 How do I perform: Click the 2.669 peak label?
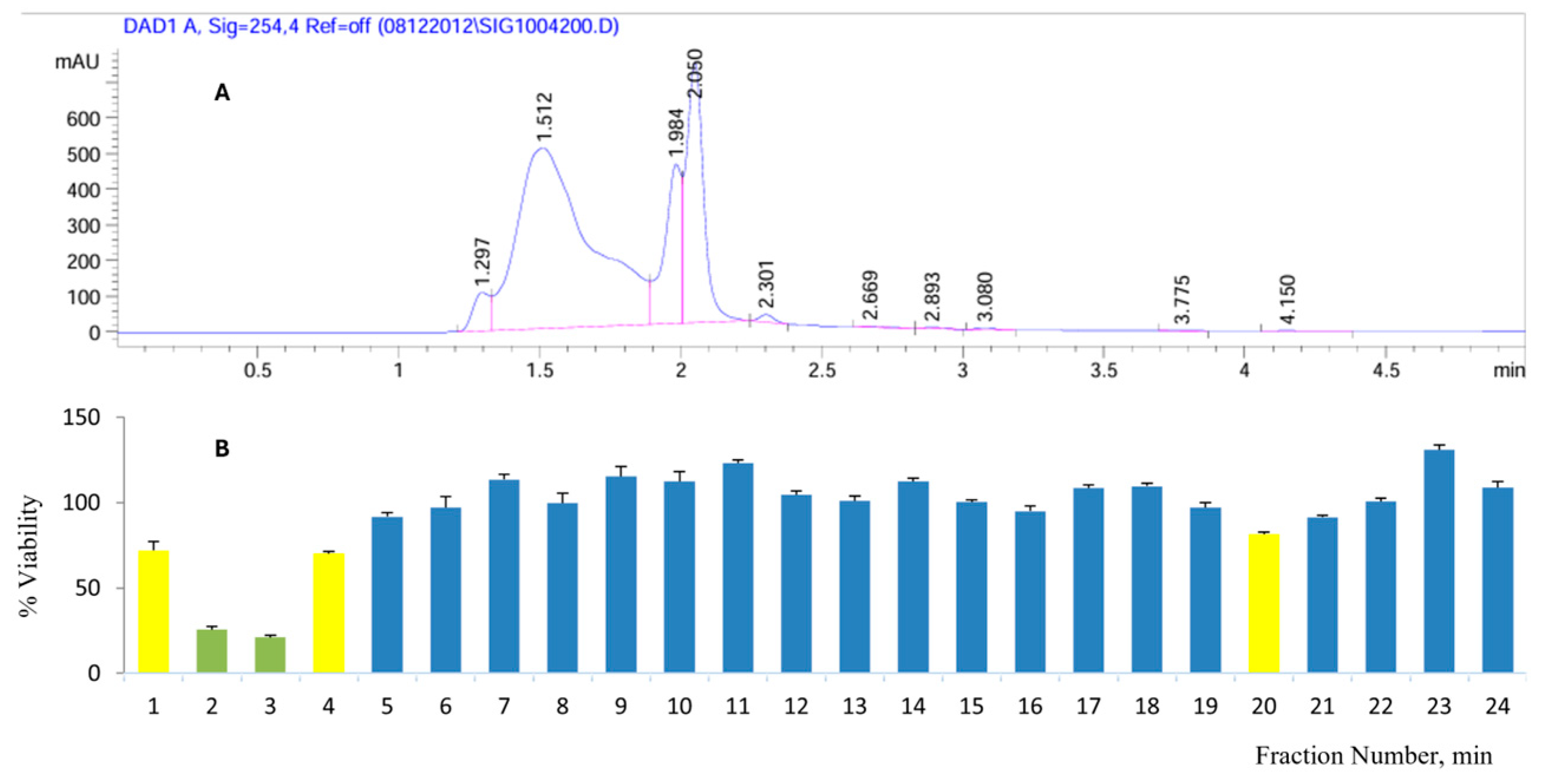pyautogui.click(x=870, y=296)
